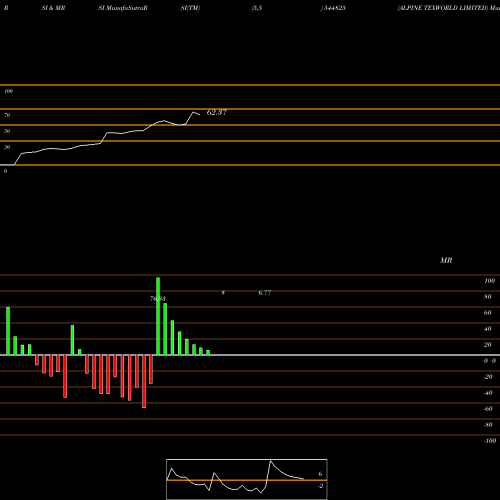Click the 76.83 value above the bars
The width and height of the screenshot is (500, 500).
158,299
